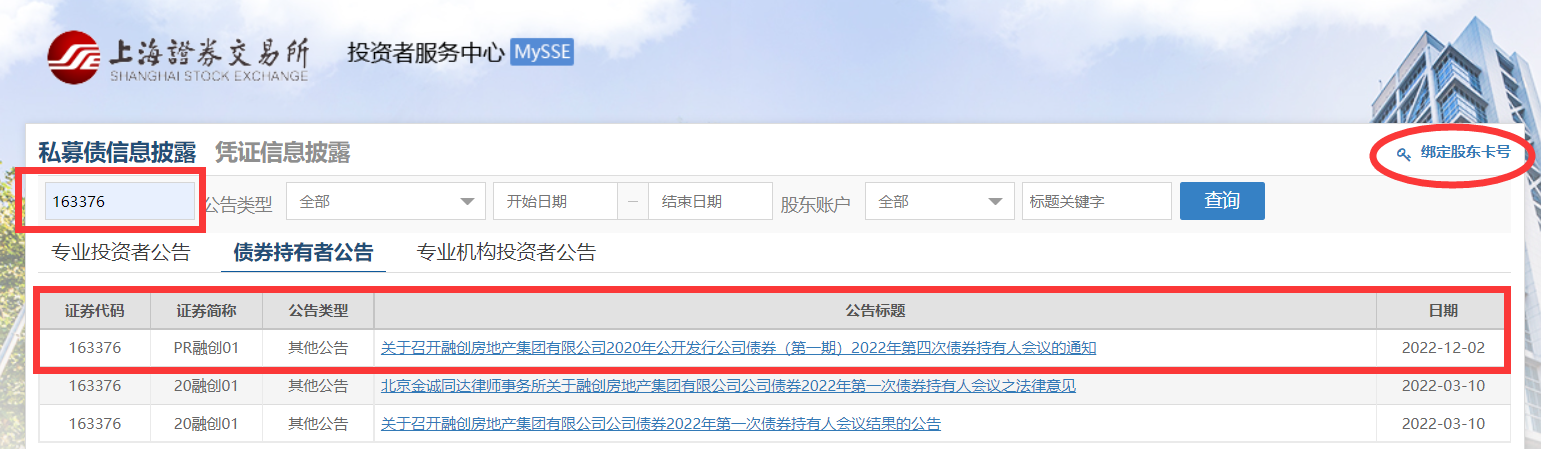Click the 绑定股东卡号 link
Viewport: 1541px width, 449px height.
[x=1465, y=153]
